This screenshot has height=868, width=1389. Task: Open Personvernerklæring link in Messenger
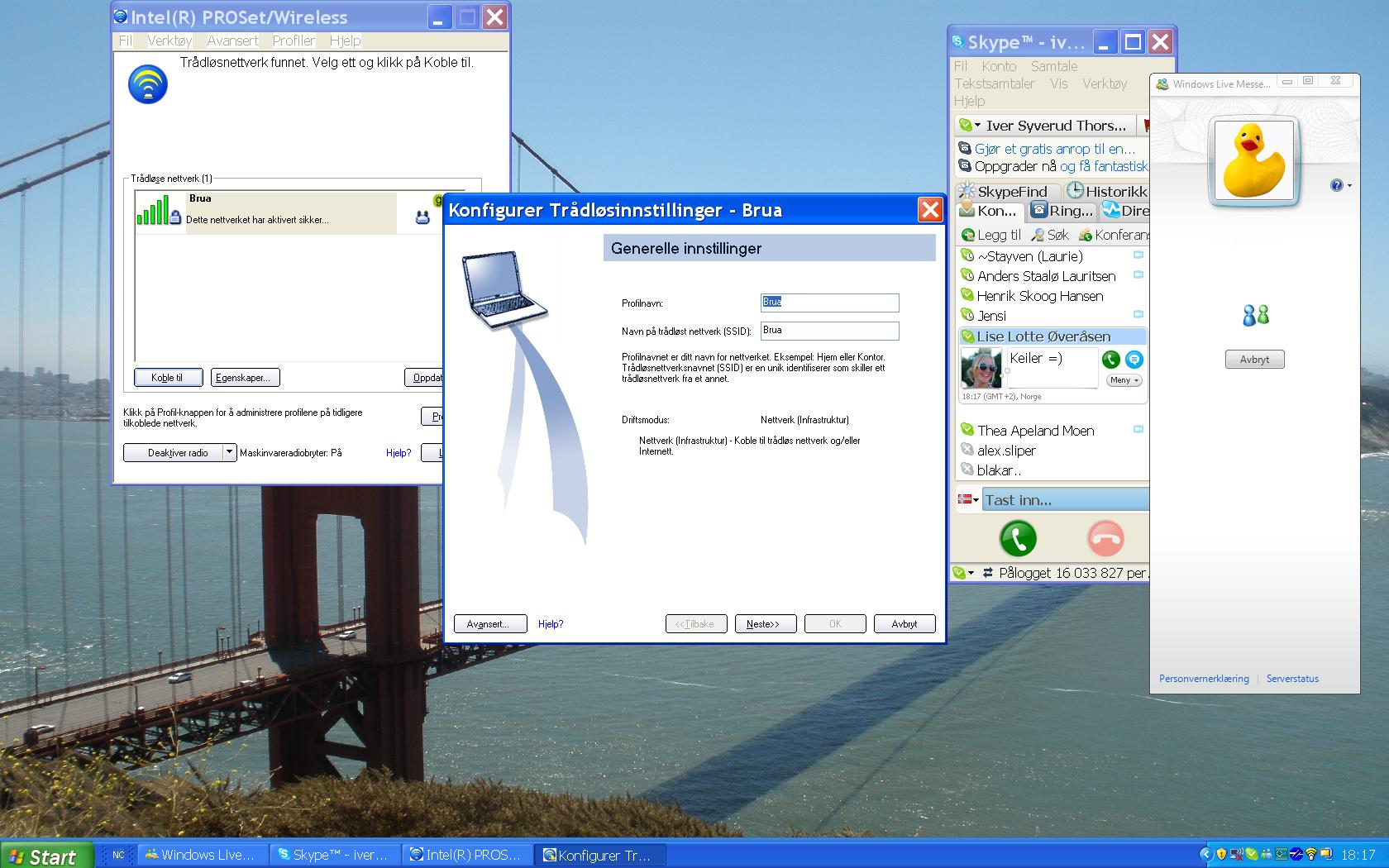pos(1204,679)
